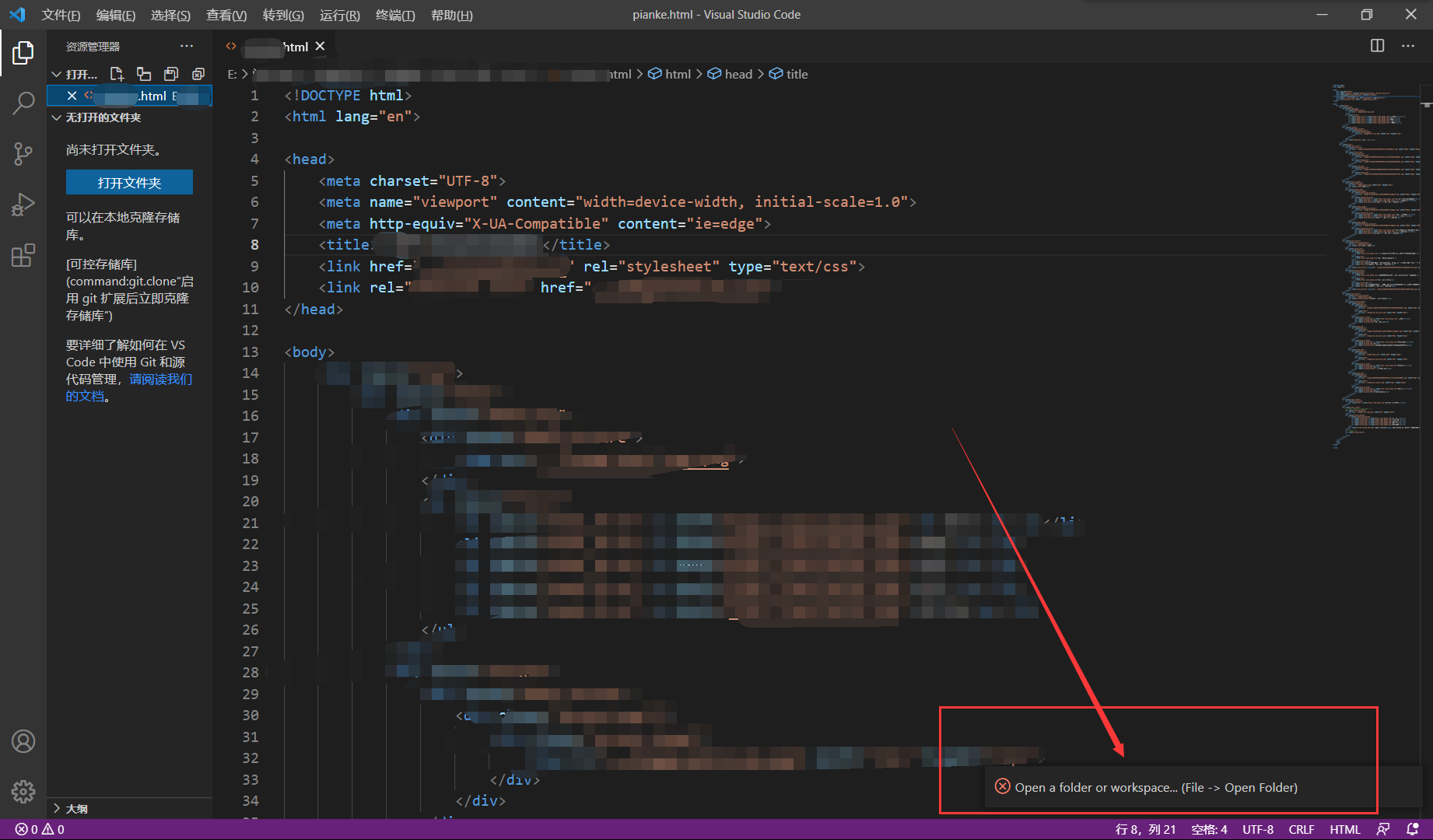Click the <!DOCTYPE html> line
1433x840 pixels.
(348, 95)
